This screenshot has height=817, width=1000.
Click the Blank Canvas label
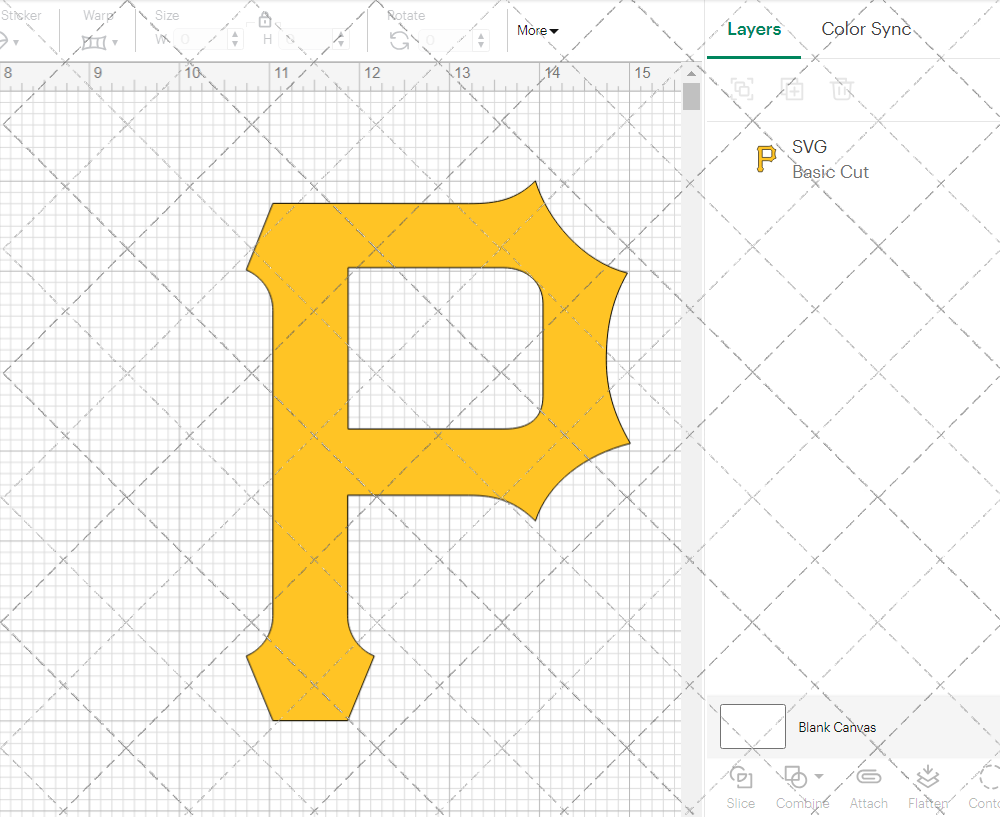click(x=837, y=727)
